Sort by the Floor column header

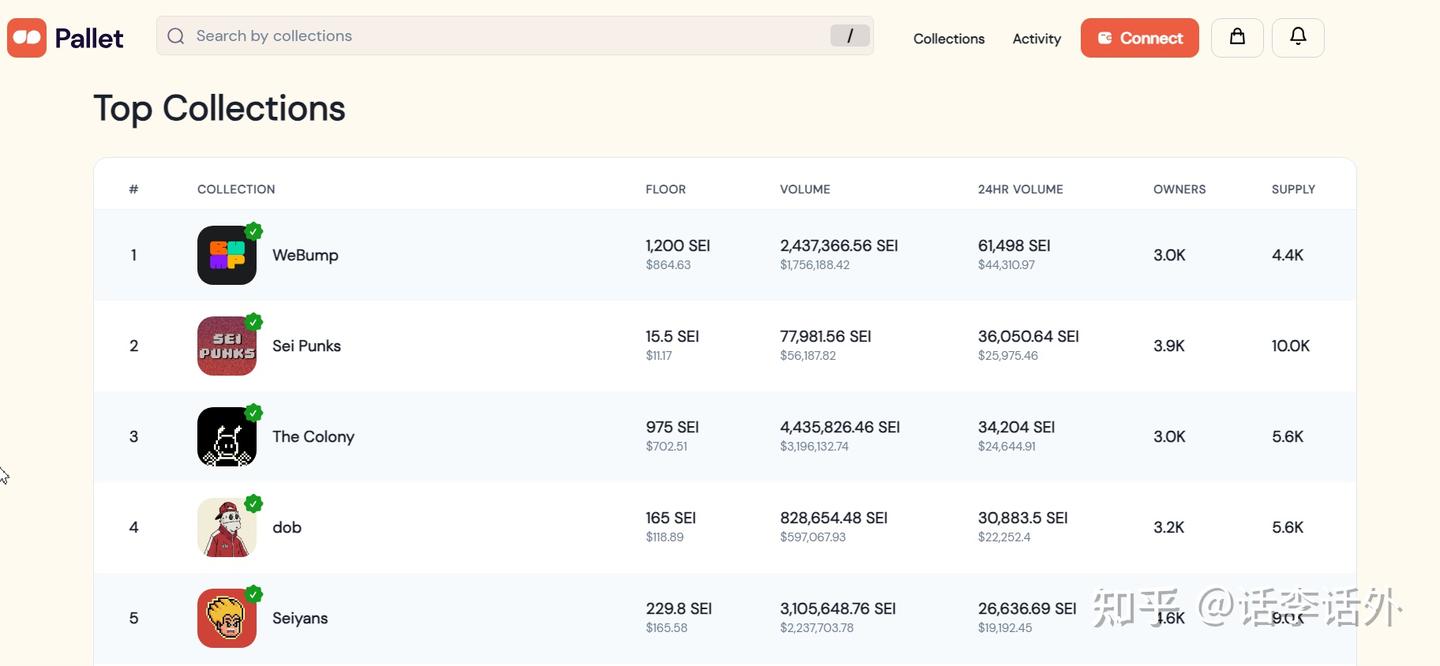point(665,189)
